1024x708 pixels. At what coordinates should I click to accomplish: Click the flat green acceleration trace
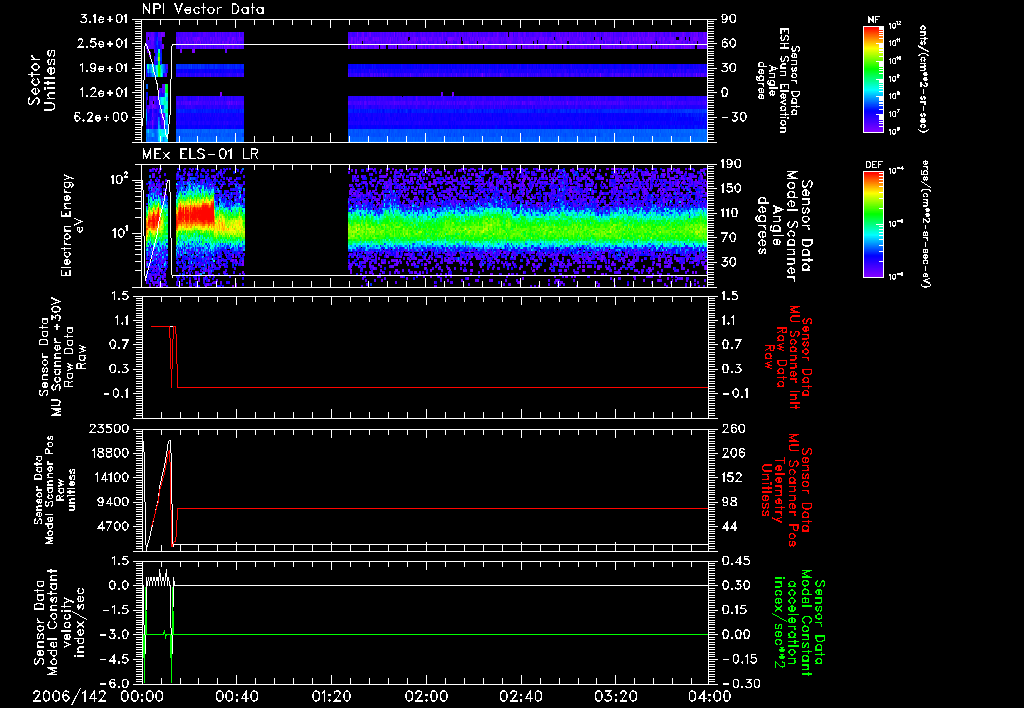(441, 634)
